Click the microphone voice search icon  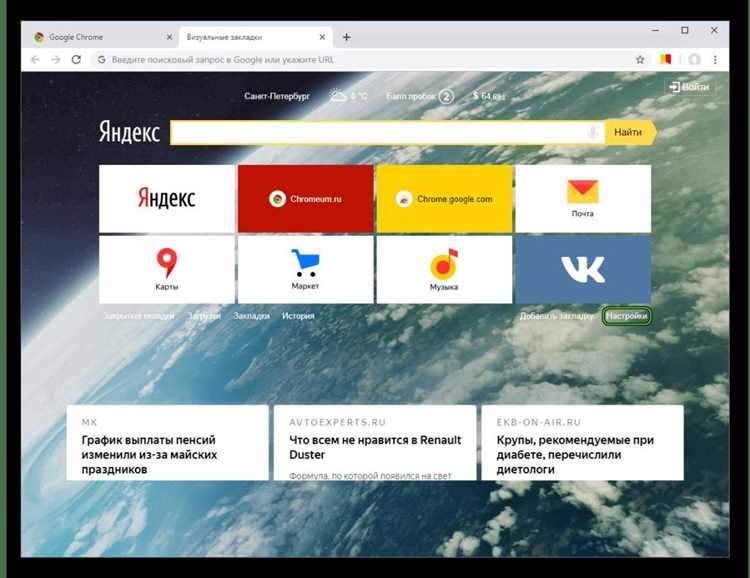tap(593, 132)
